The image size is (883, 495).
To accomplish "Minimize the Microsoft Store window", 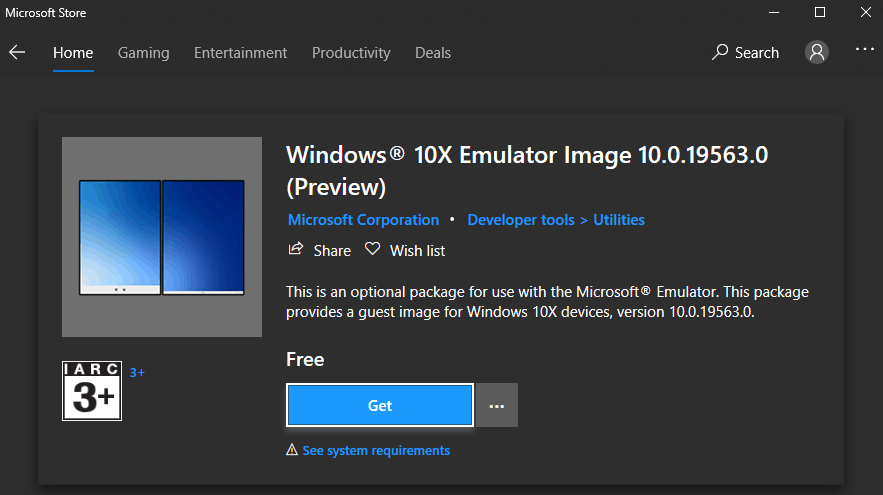I will (x=774, y=12).
